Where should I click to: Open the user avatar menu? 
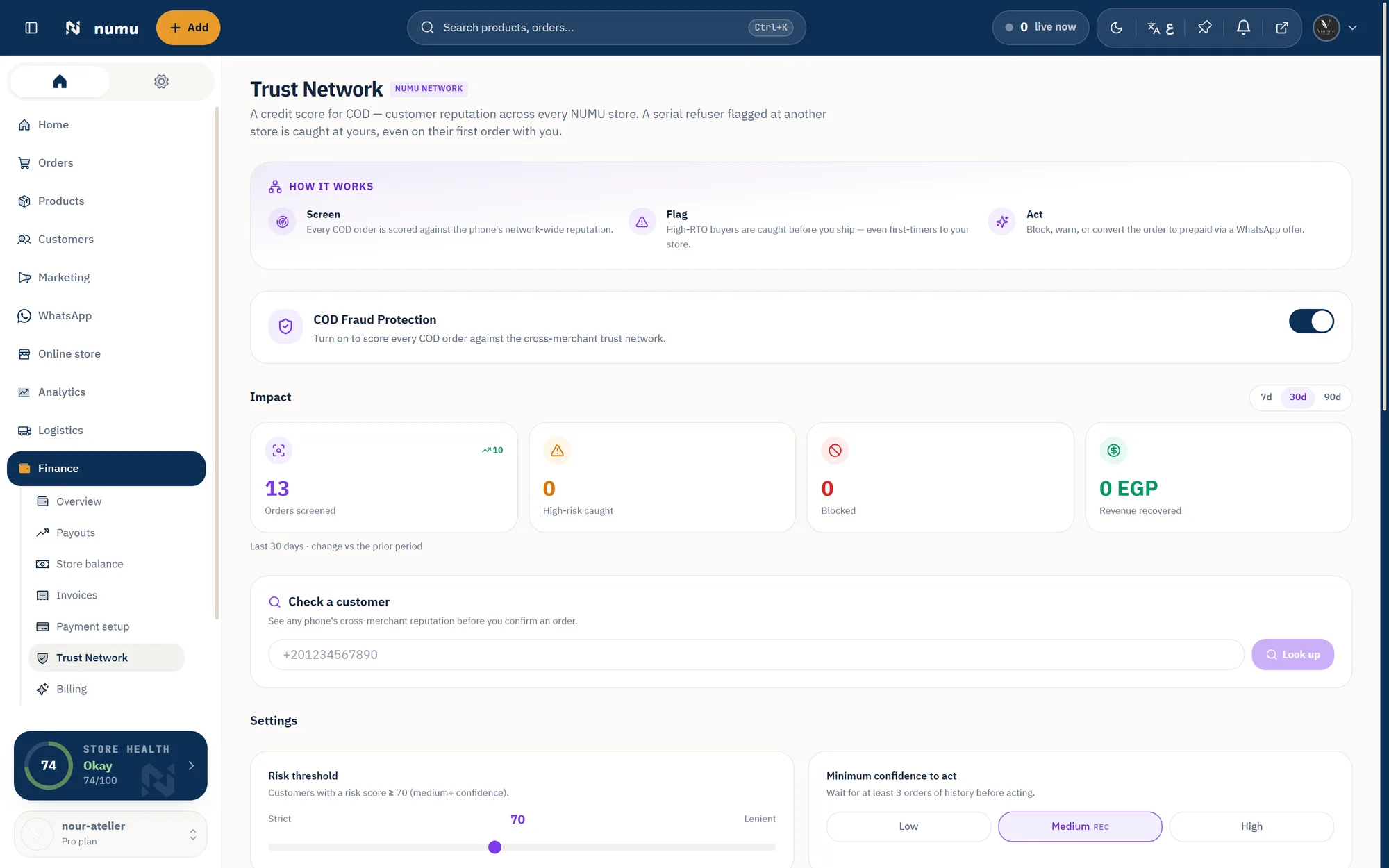(1326, 28)
